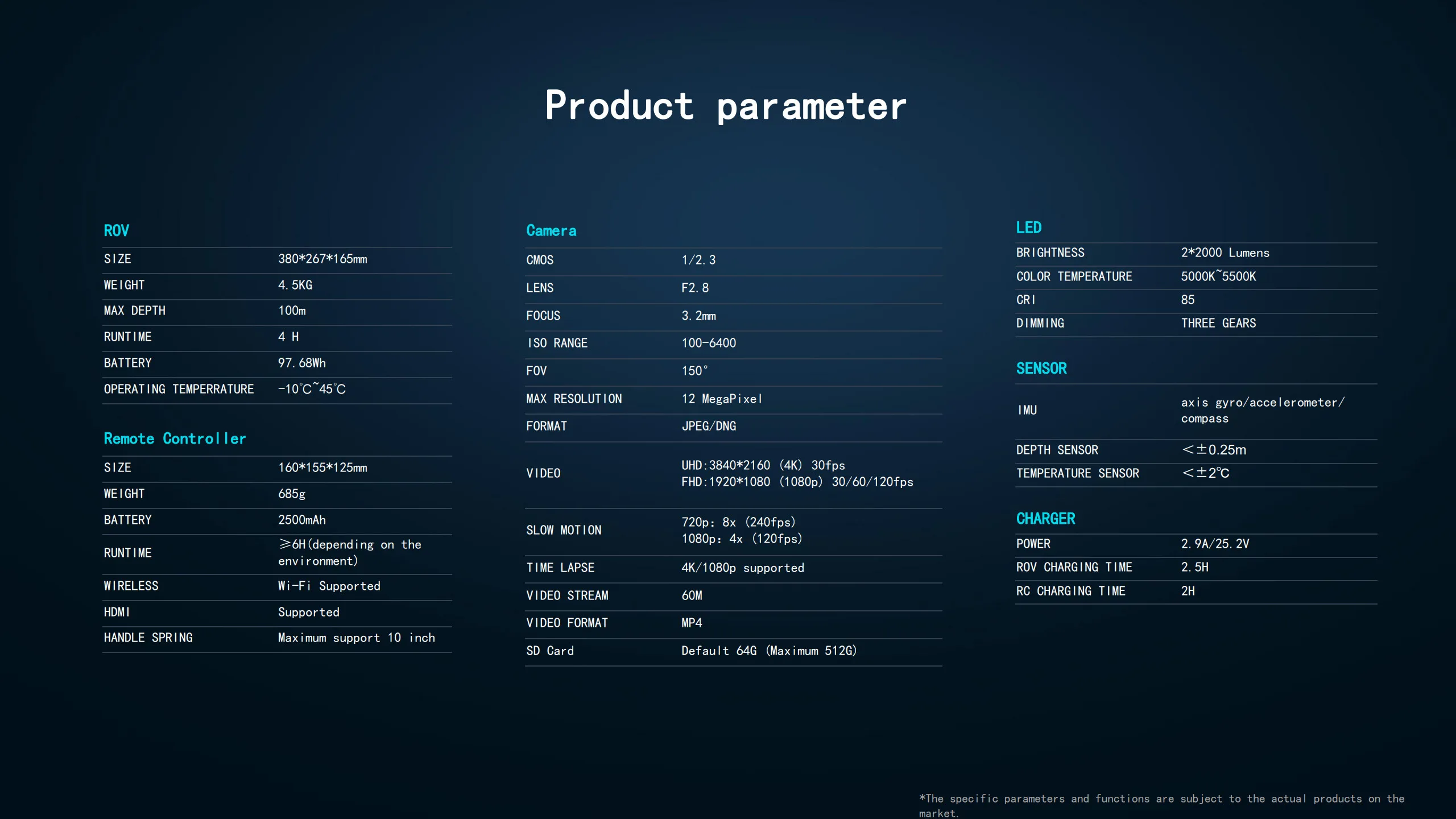Click the DIMMING THREE GEARS value
Screen dimensions: 1456x819
[x=1218, y=323]
